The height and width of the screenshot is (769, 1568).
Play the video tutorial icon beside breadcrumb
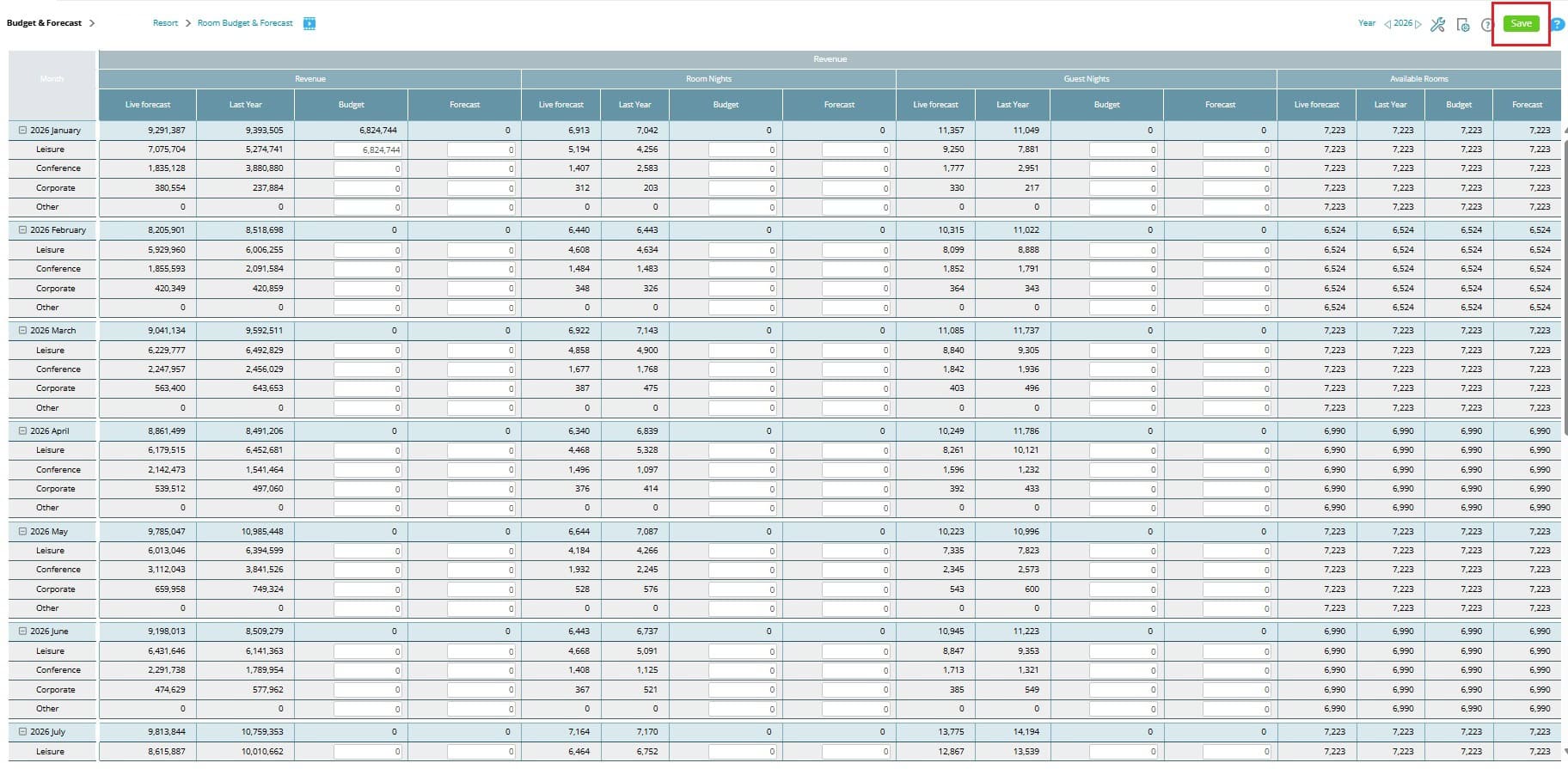point(309,23)
